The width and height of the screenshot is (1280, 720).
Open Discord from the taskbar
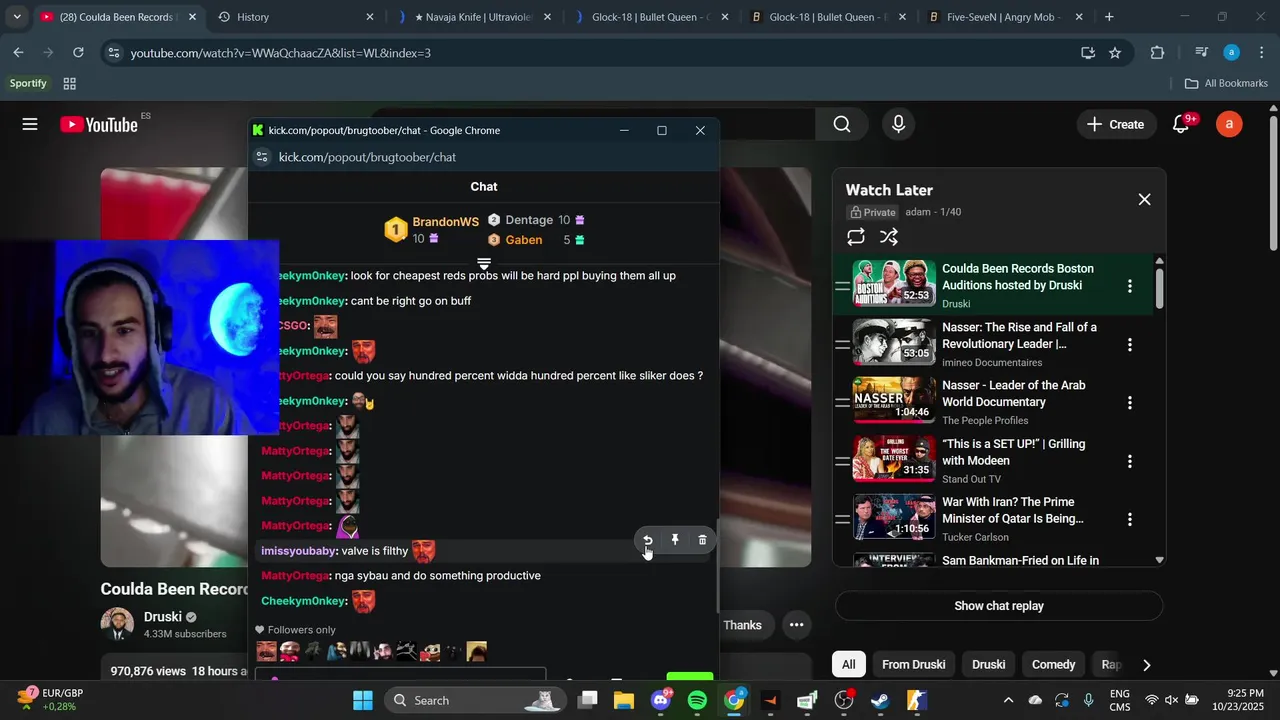click(x=661, y=700)
